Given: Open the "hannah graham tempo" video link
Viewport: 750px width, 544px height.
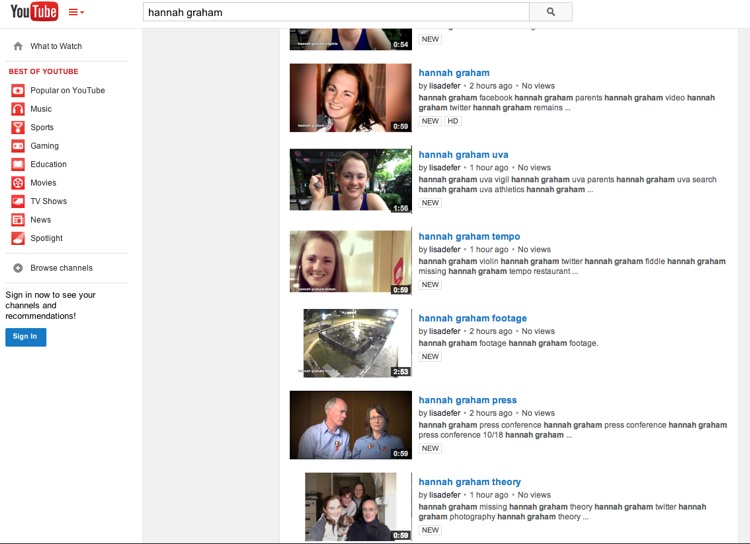Looking at the screenshot, I should 469,237.
